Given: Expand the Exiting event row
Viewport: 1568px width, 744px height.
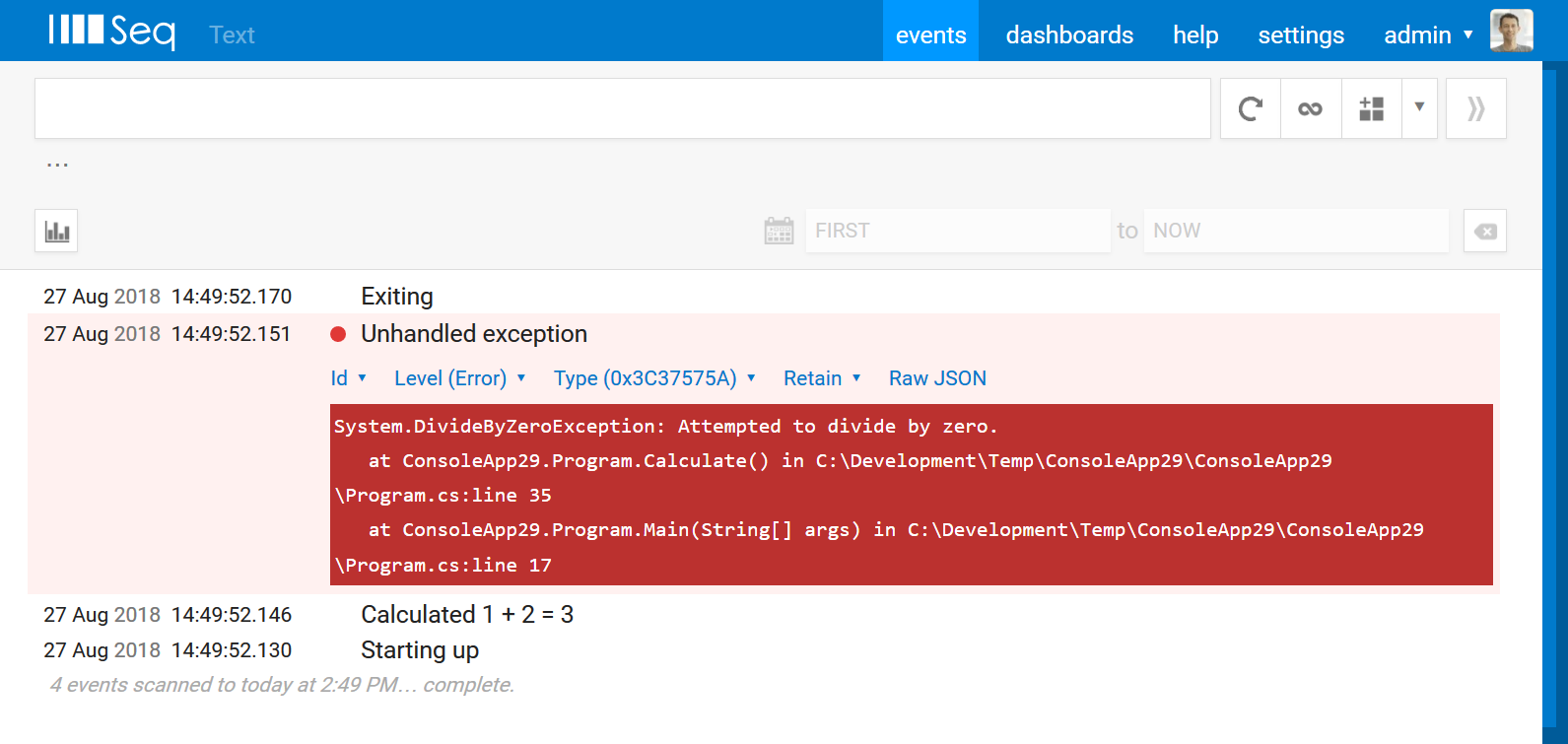Looking at the screenshot, I should pos(397,297).
